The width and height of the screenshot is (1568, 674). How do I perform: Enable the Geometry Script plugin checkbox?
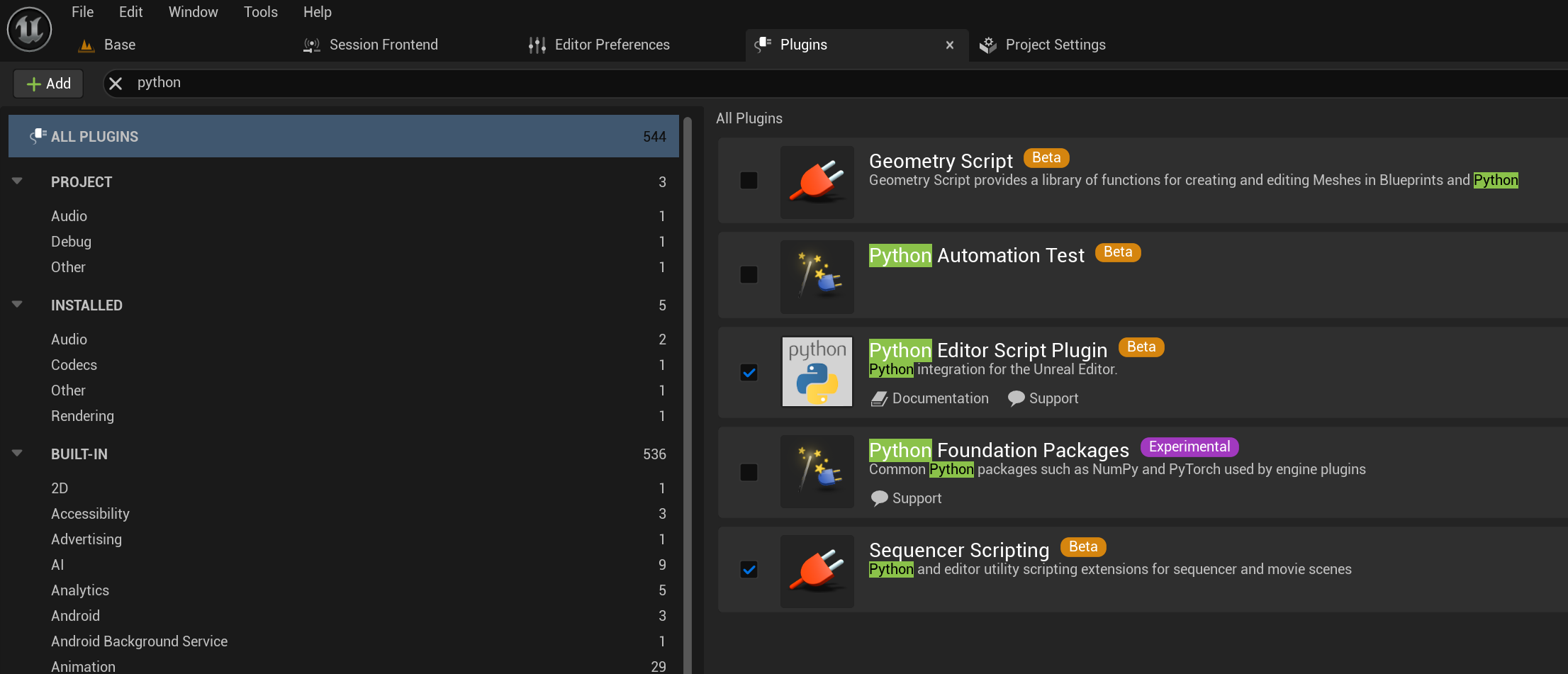click(749, 180)
